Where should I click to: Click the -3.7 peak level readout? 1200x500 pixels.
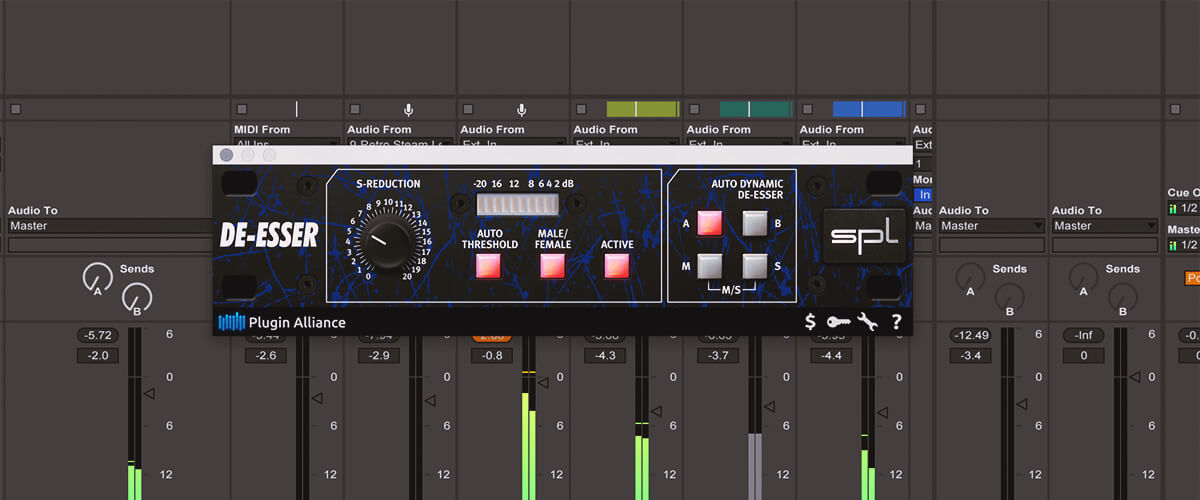click(718, 355)
